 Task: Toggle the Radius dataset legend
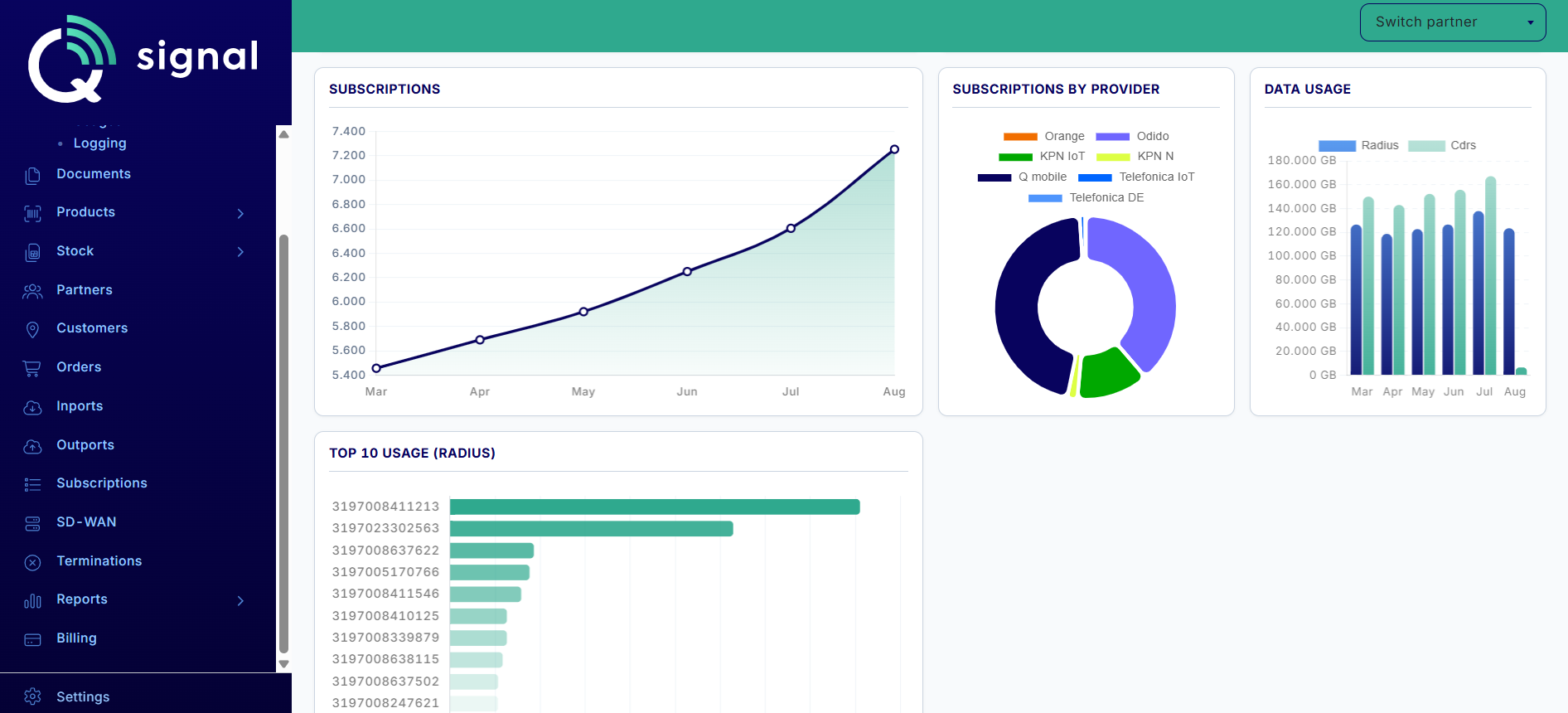click(1358, 145)
